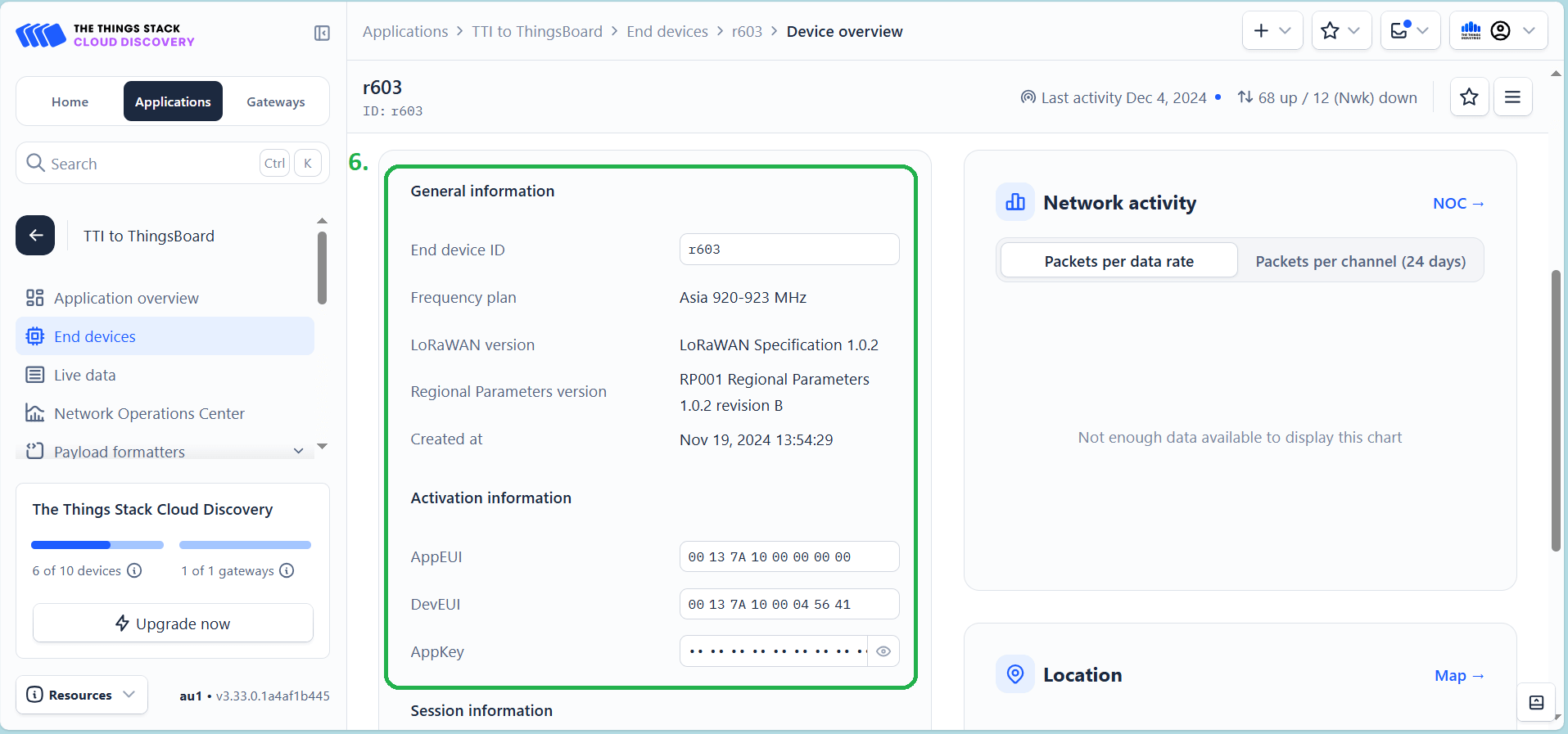Click Network Operations Center chart icon
Viewport: 1568px width, 734px height.
(x=34, y=413)
